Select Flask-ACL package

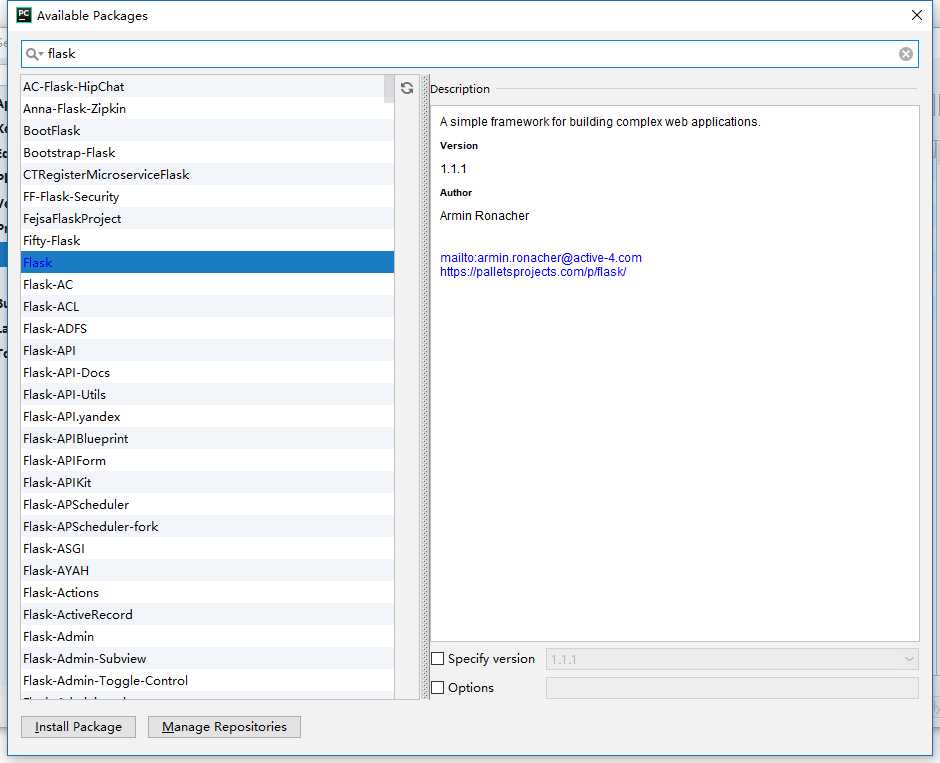click(x=207, y=306)
